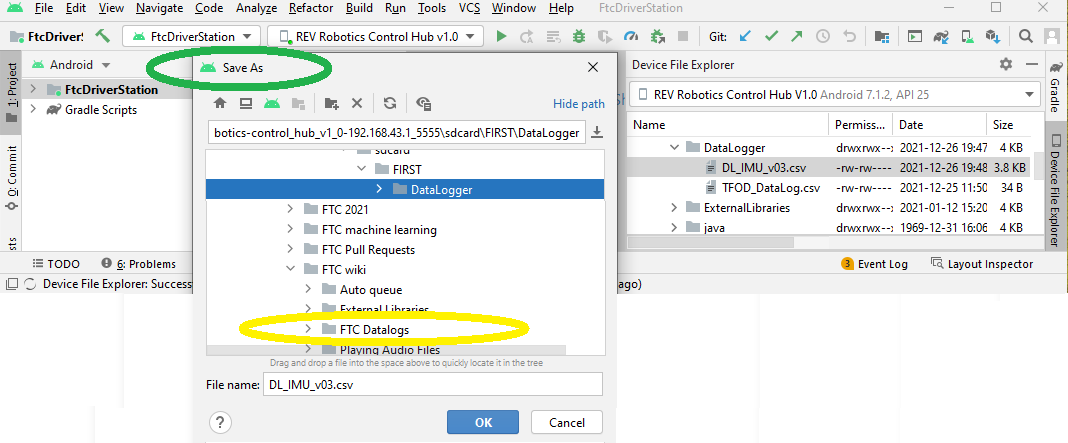The width and height of the screenshot is (1068, 443).
Task: Open the Project Structure icon
Action: pos(882,36)
